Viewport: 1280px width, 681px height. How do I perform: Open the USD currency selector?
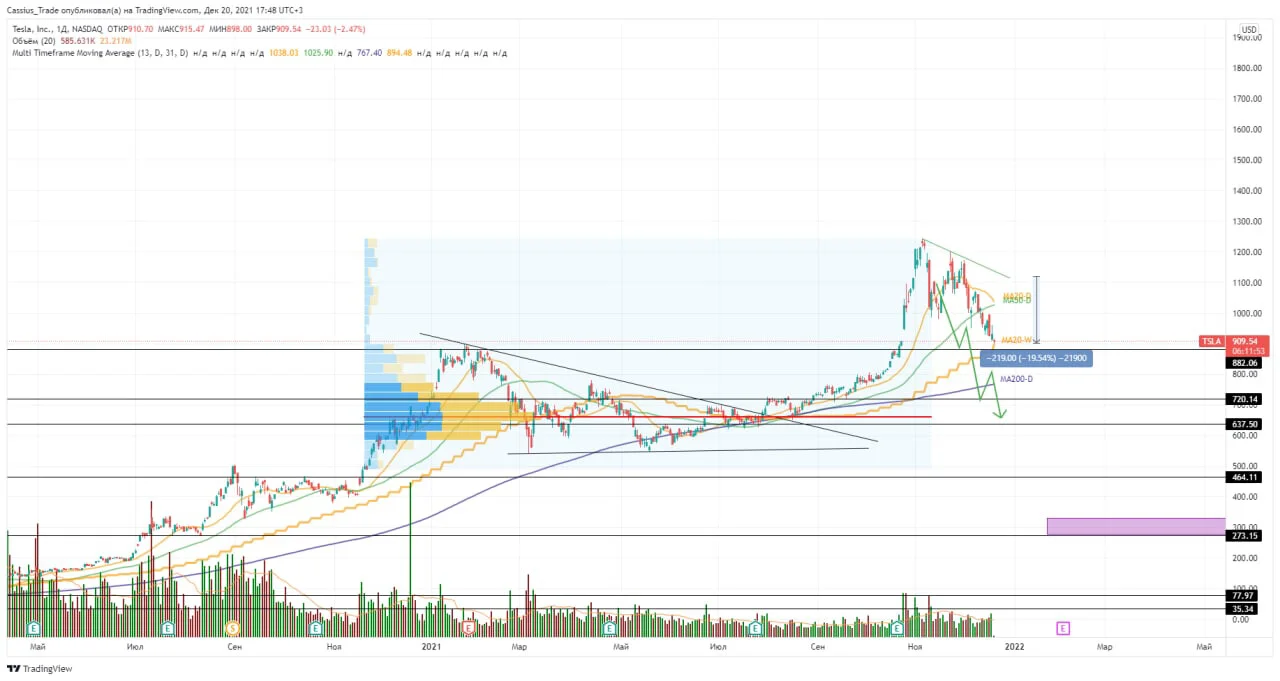[x=1249, y=29]
